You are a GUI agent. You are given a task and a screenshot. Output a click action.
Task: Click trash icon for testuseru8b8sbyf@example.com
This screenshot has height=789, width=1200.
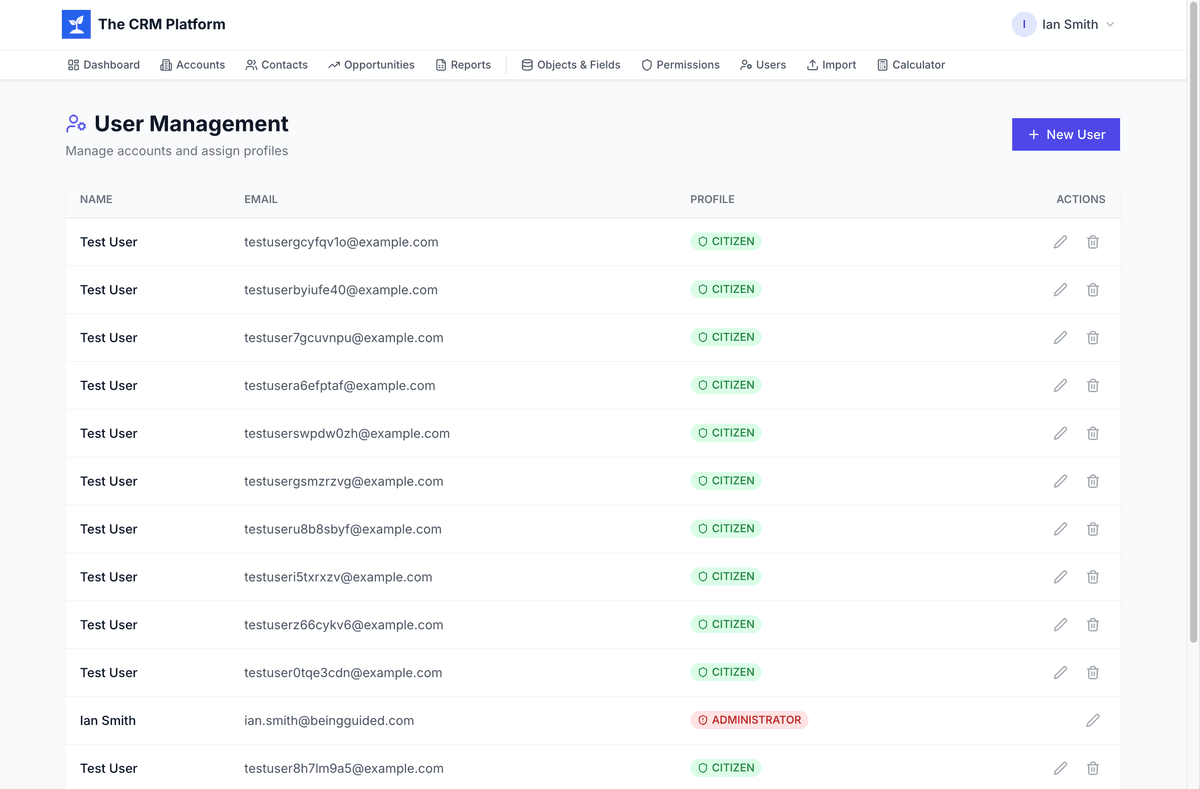[1093, 529]
